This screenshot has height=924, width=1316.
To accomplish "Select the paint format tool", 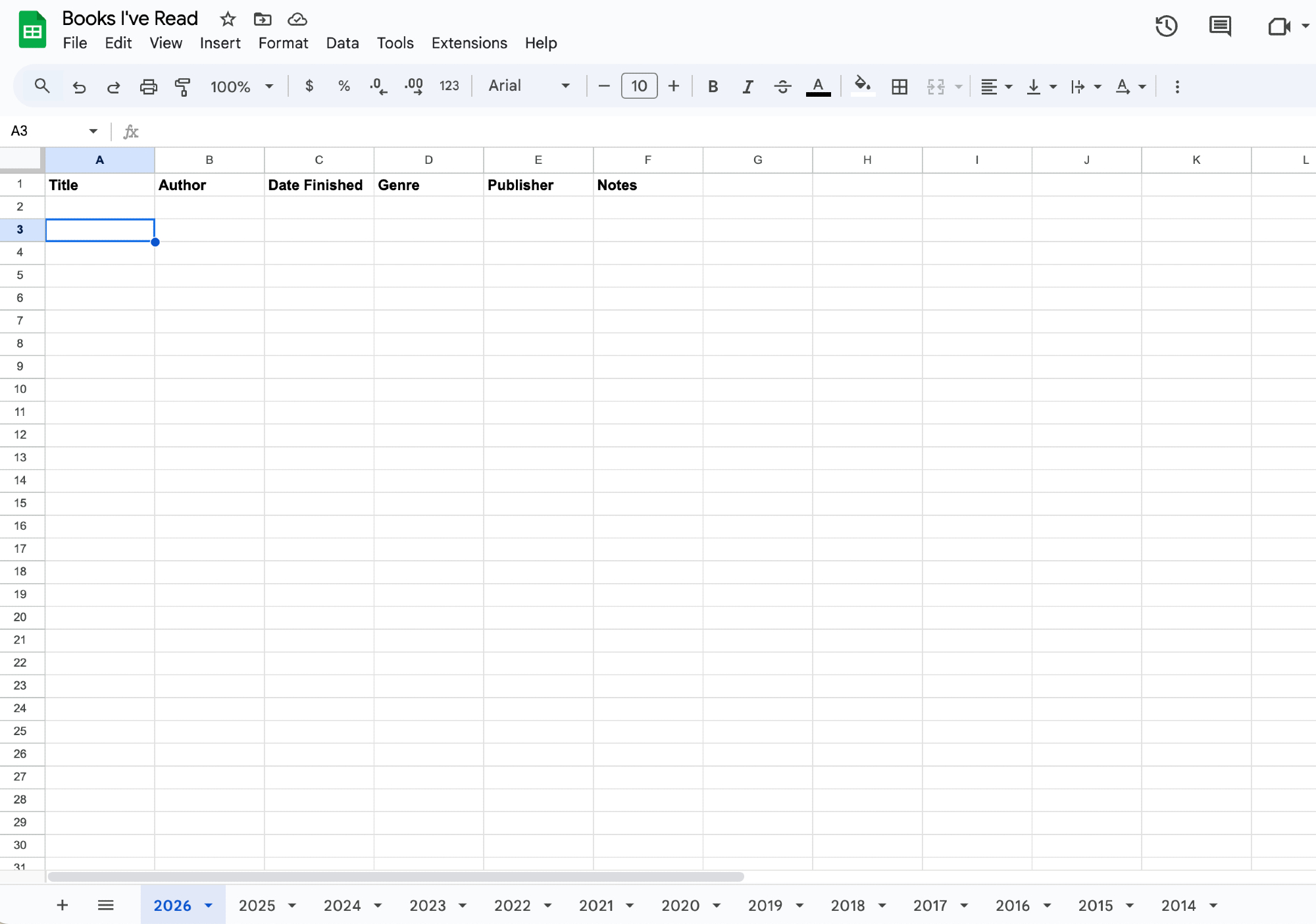I will pos(183,86).
